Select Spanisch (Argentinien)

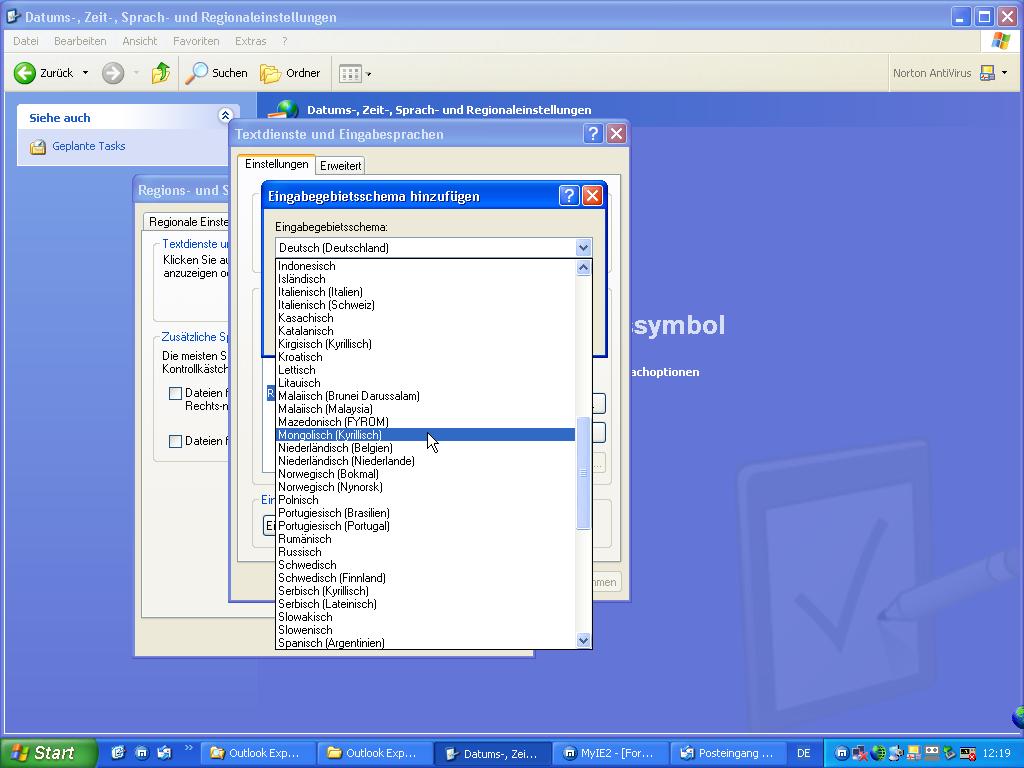click(x=425, y=643)
